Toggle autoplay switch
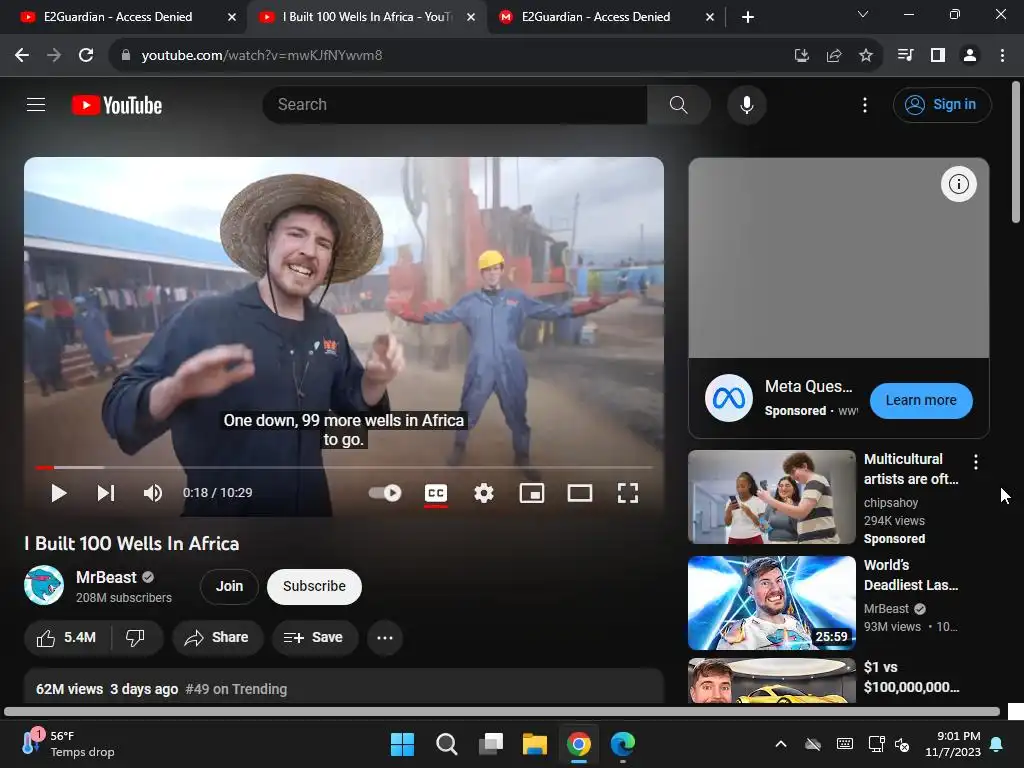Viewport: 1024px width, 768px height. 385,493
